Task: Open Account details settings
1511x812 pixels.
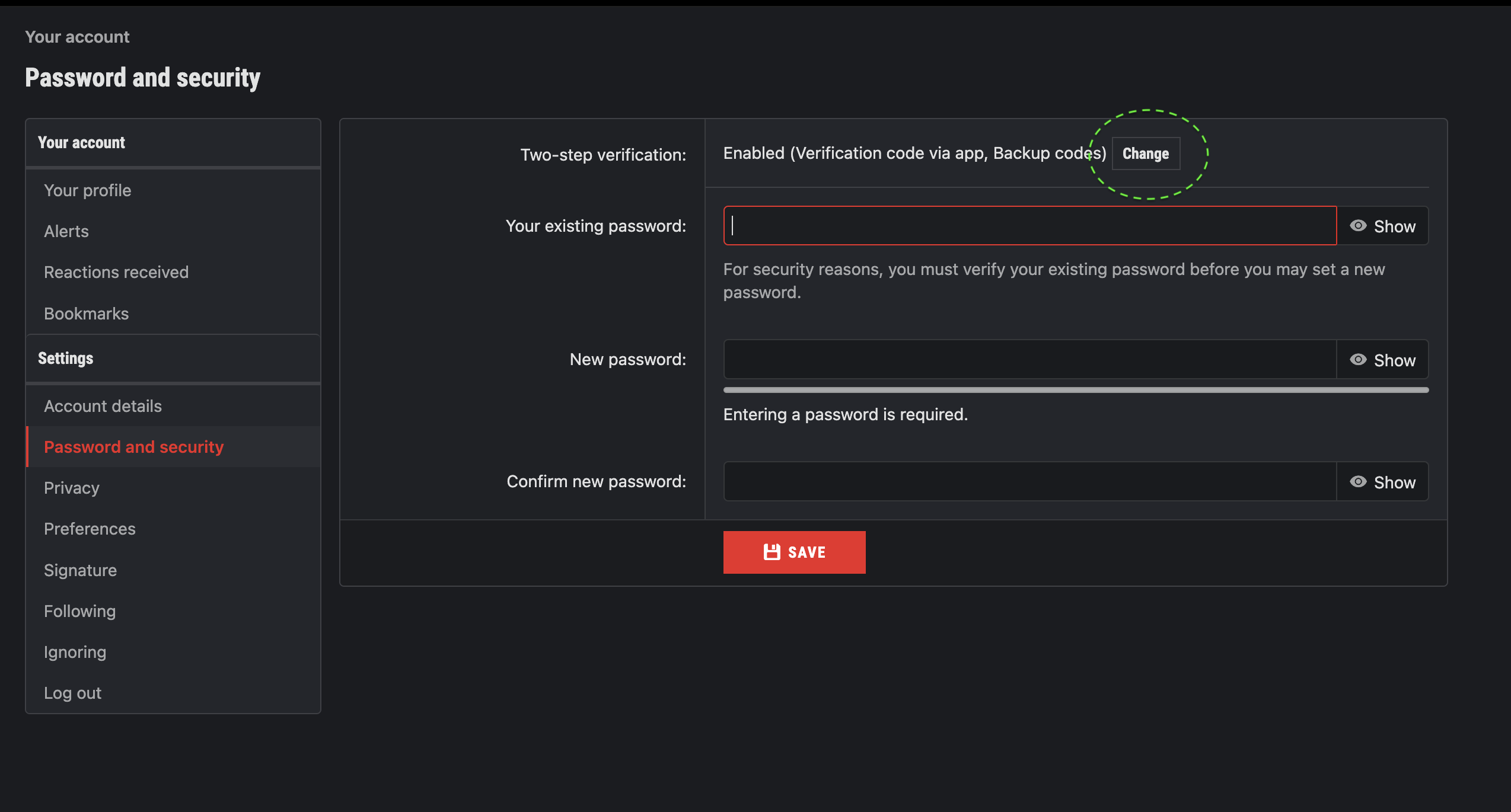Action: tap(173, 406)
